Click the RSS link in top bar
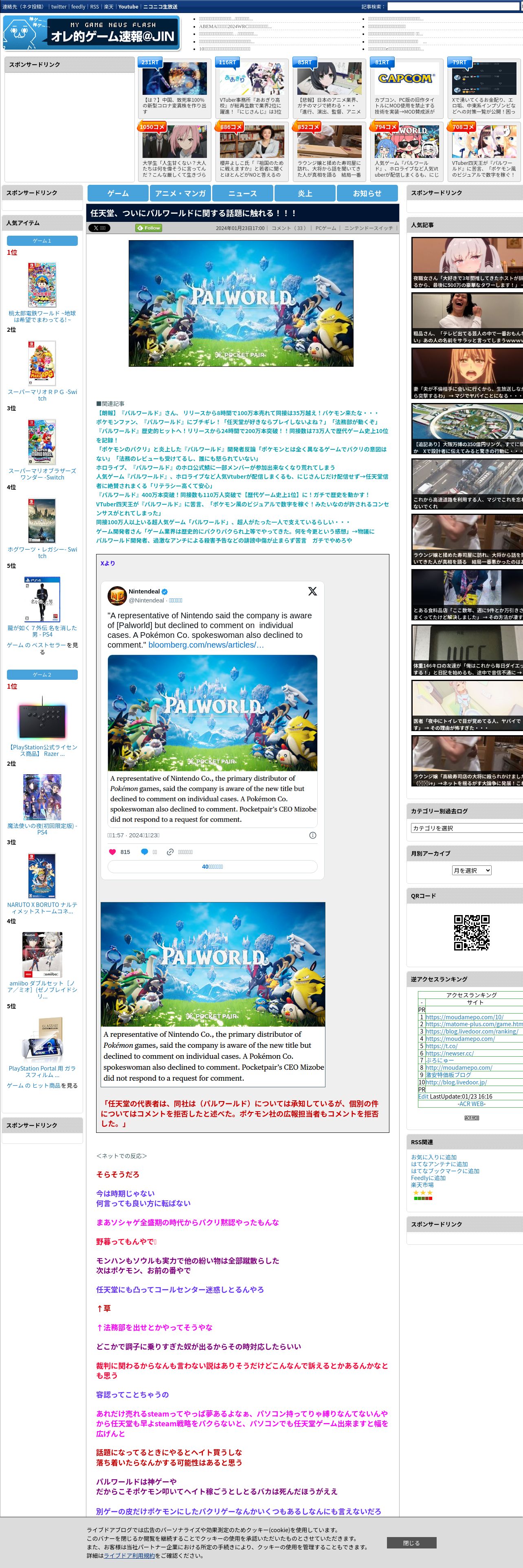 [x=94, y=7]
